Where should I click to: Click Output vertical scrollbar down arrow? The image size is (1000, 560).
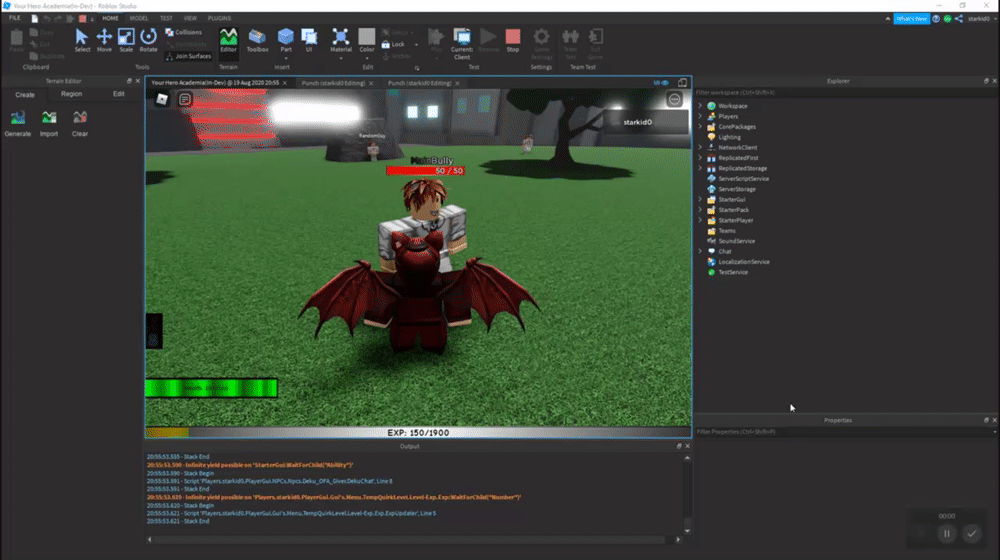click(x=687, y=531)
